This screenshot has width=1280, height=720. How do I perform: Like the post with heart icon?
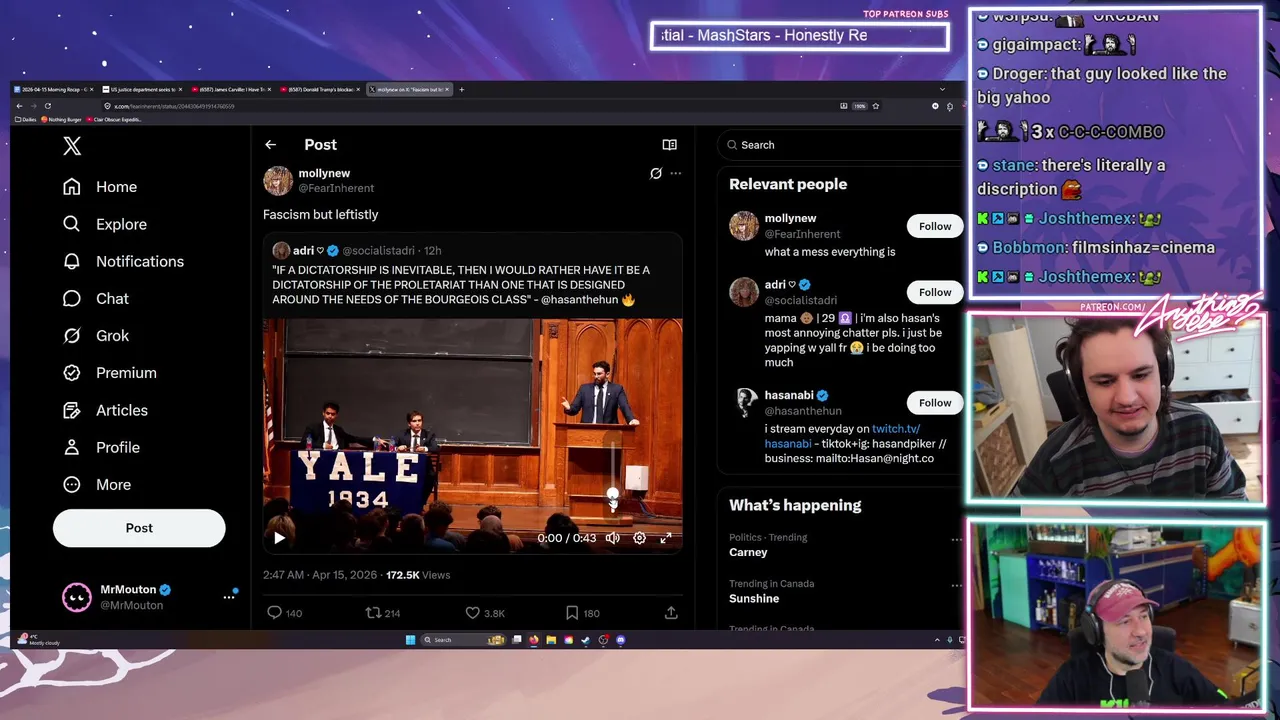click(472, 613)
